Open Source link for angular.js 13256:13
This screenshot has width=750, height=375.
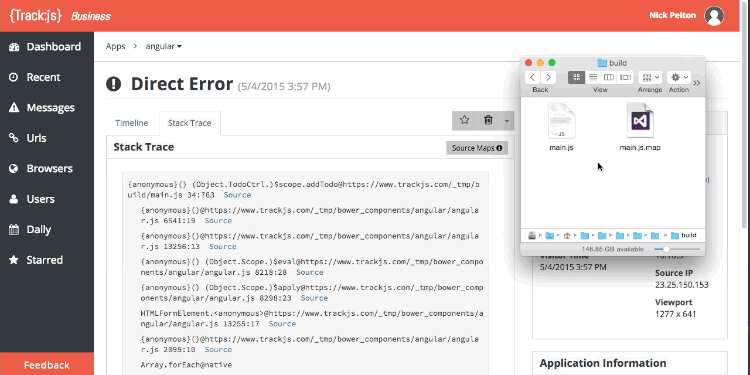223,246
